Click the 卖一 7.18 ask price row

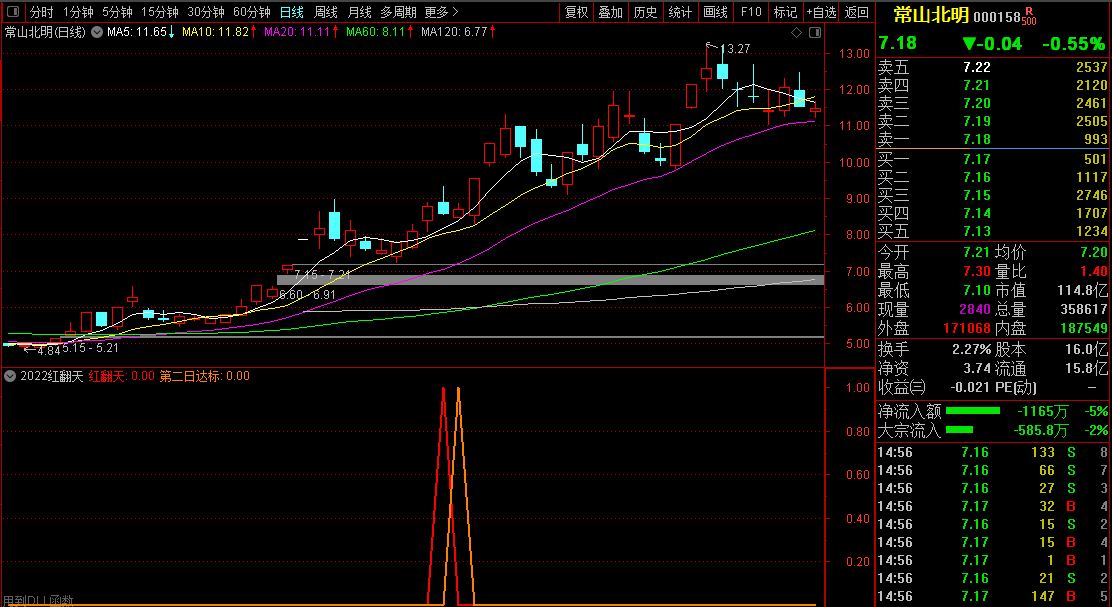[x=993, y=139]
